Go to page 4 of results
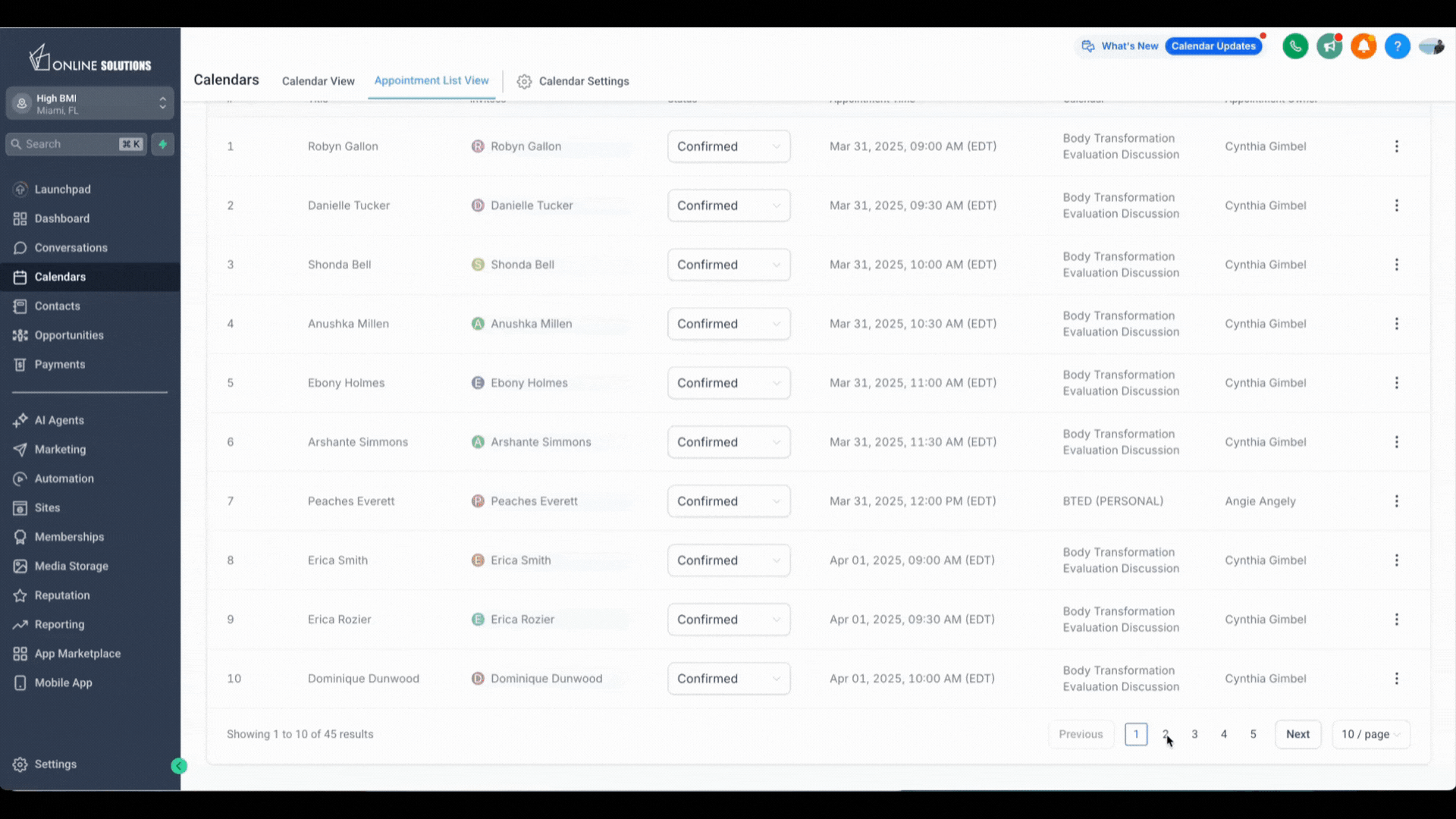1456x819 pixels. click(x=1224, y=734)
